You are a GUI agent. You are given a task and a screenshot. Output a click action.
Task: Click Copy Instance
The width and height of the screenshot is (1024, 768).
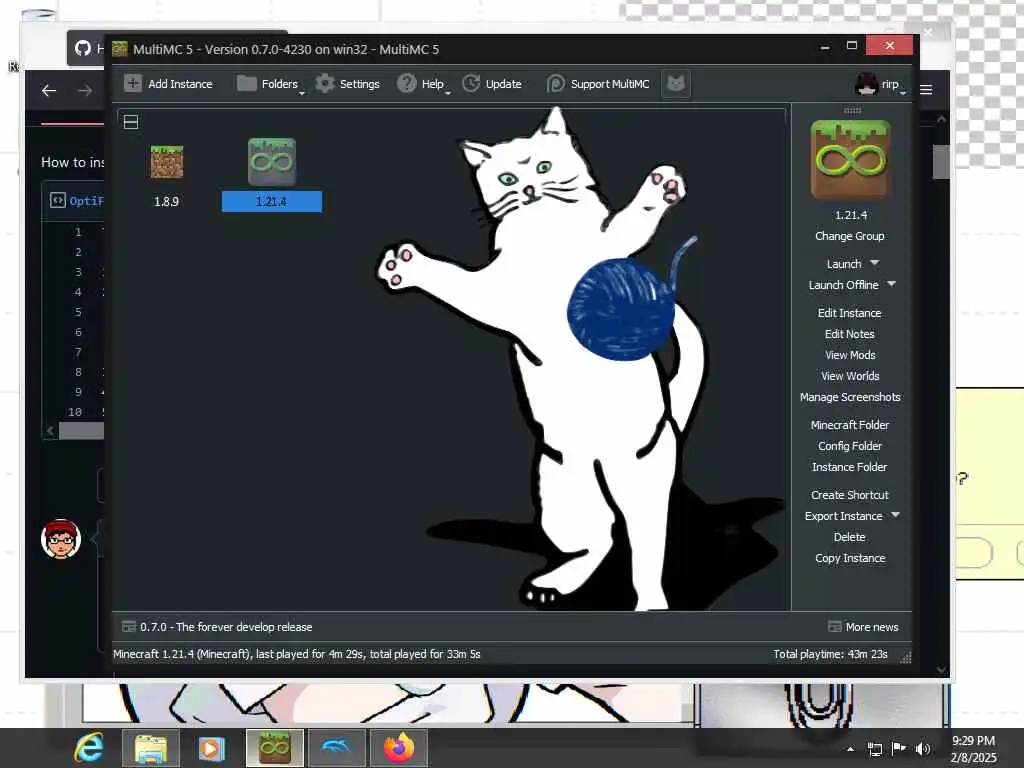pos(850,558)
